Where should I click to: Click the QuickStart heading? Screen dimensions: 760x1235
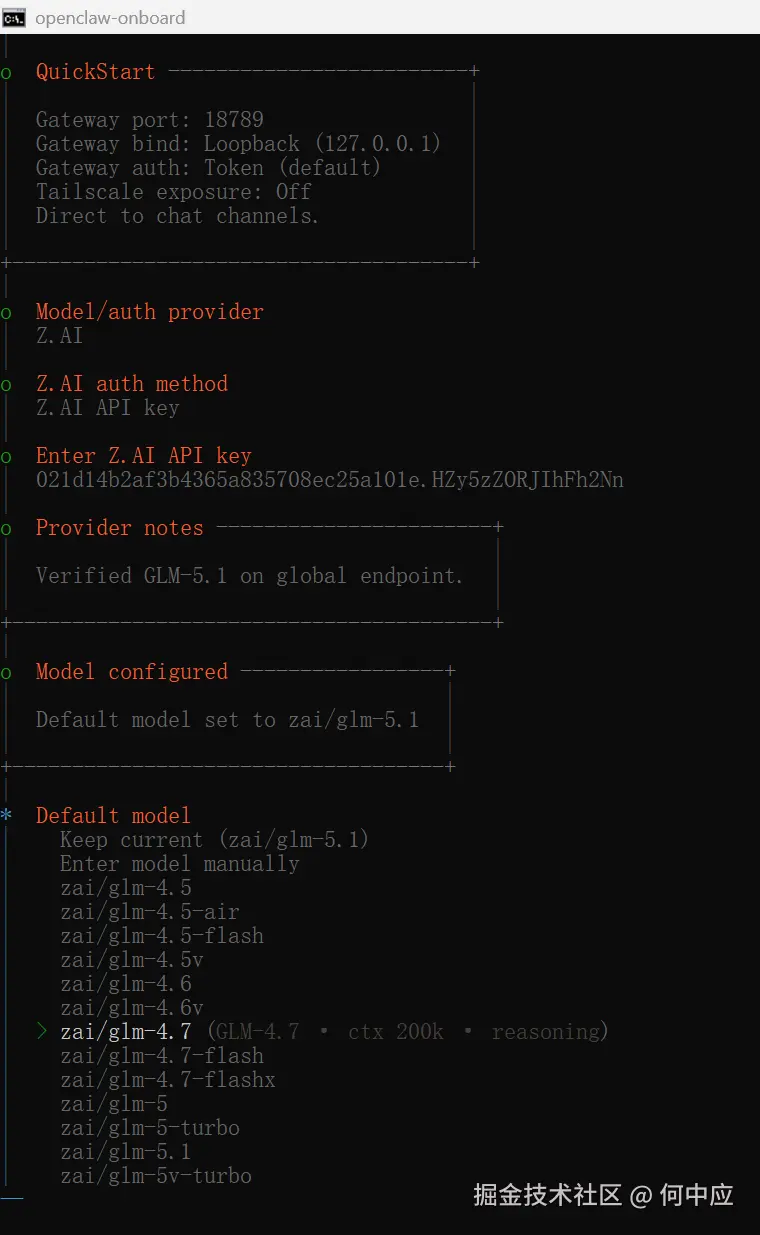[x=95, y=72]
